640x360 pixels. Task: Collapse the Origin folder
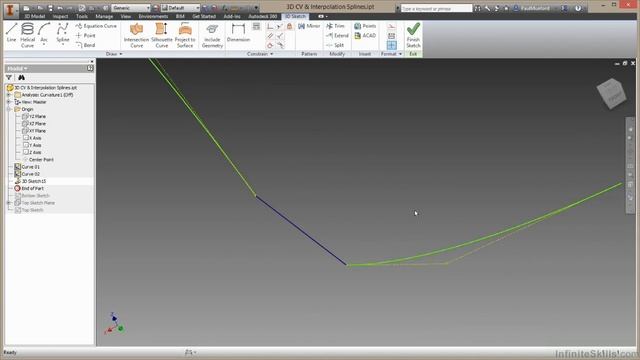point(9,109)
